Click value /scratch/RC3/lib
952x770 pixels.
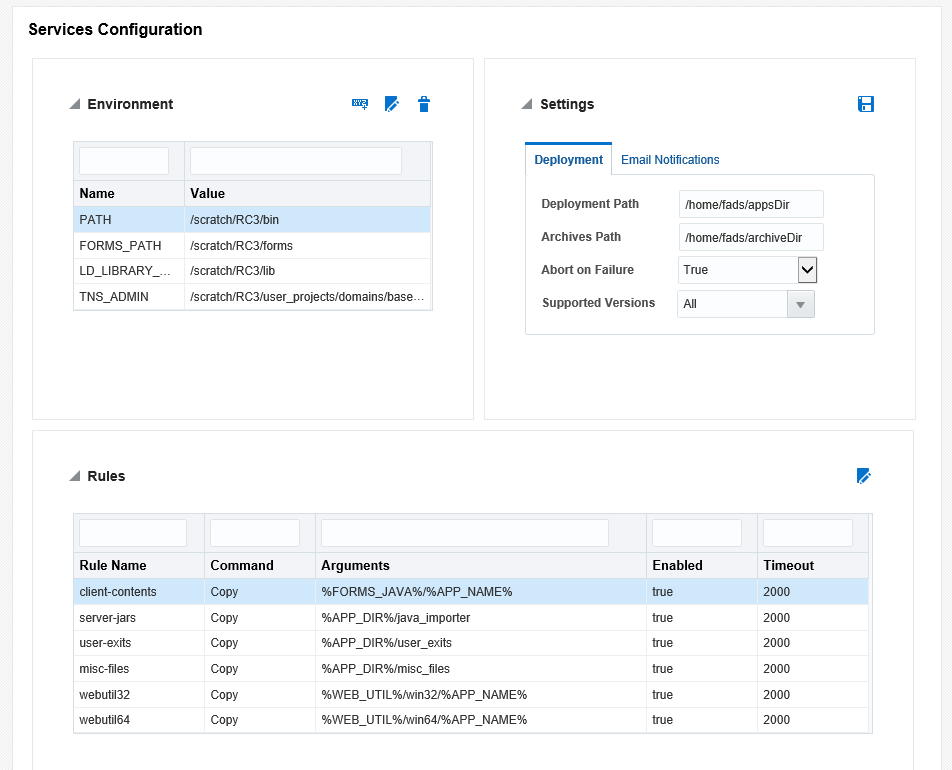(x=233, y=271)
